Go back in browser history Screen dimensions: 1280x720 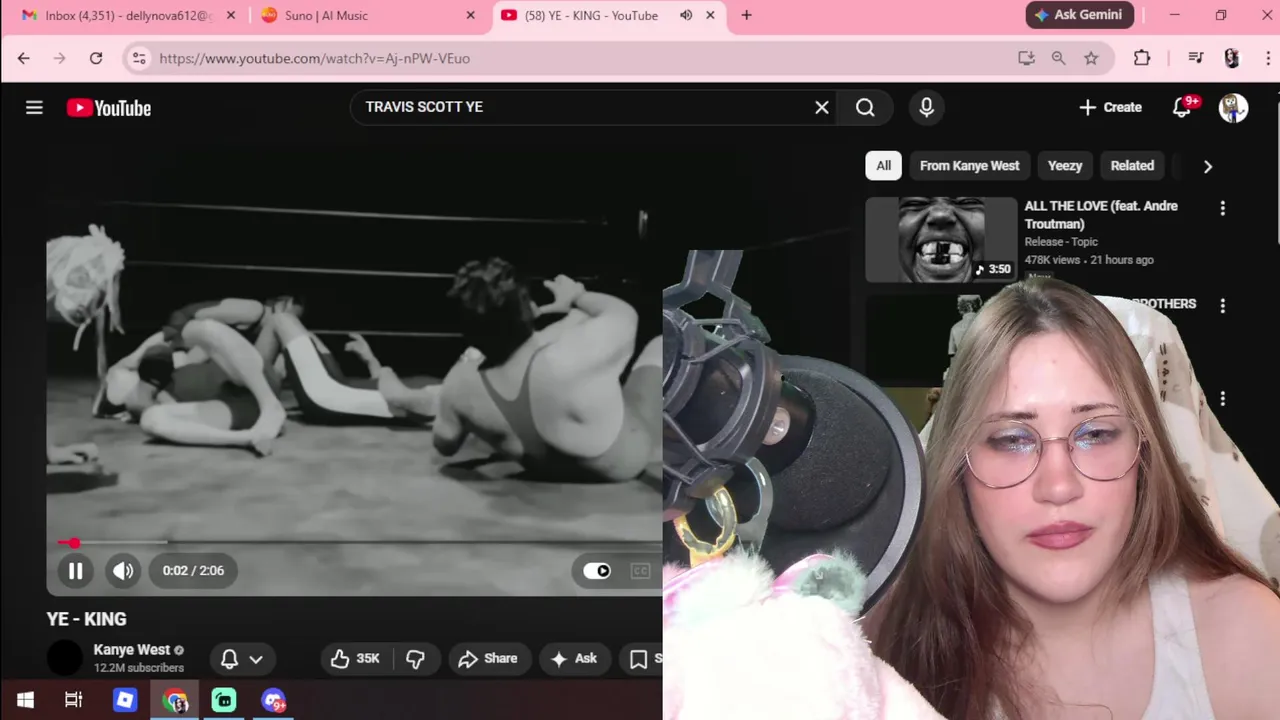click(24, 58)
